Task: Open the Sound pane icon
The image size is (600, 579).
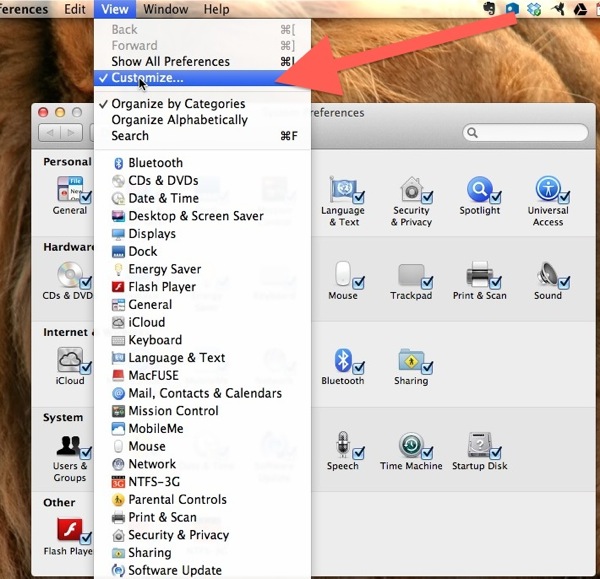Action: point(548,274)
